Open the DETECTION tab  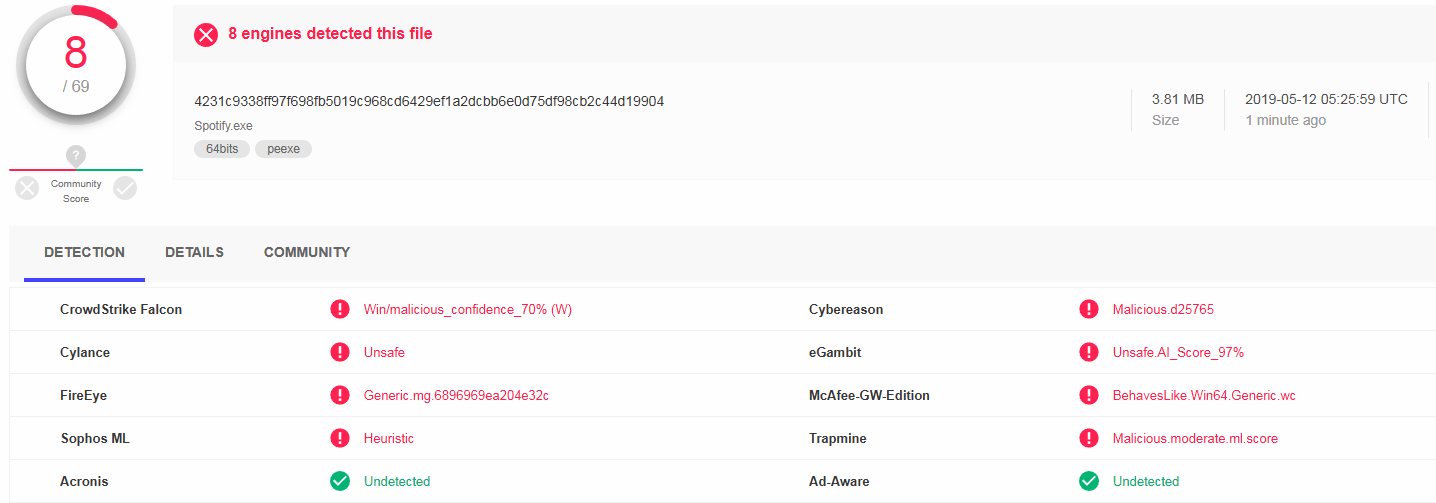[85, 252]
